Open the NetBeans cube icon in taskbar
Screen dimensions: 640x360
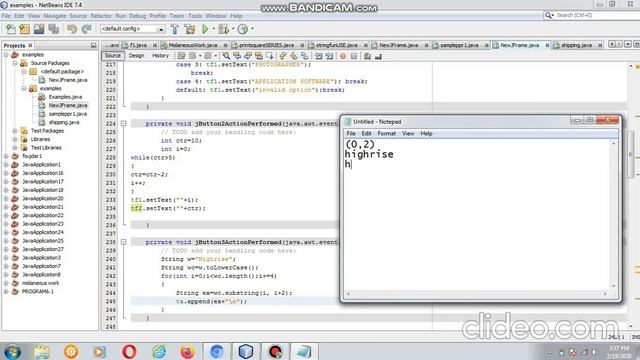(246, 351)
